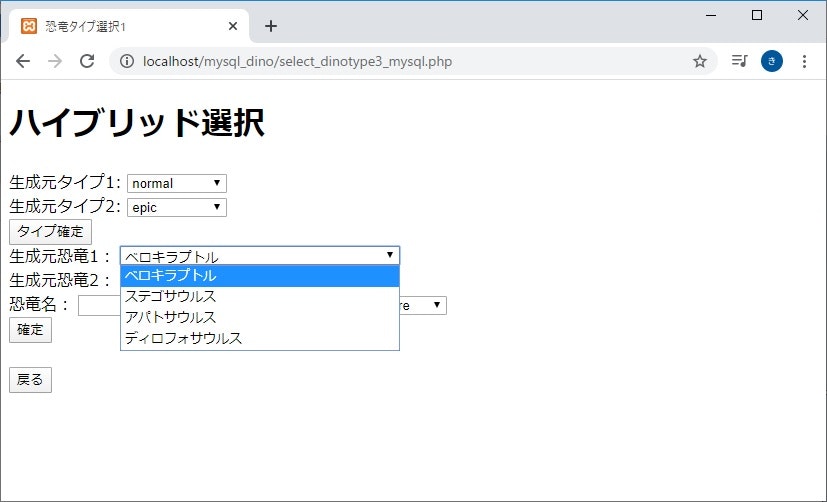Image resolution: width=827 pixels, height=502 pixels.
Task: Close the 恐竜タイプ選択1 tab
Action: 233,26
